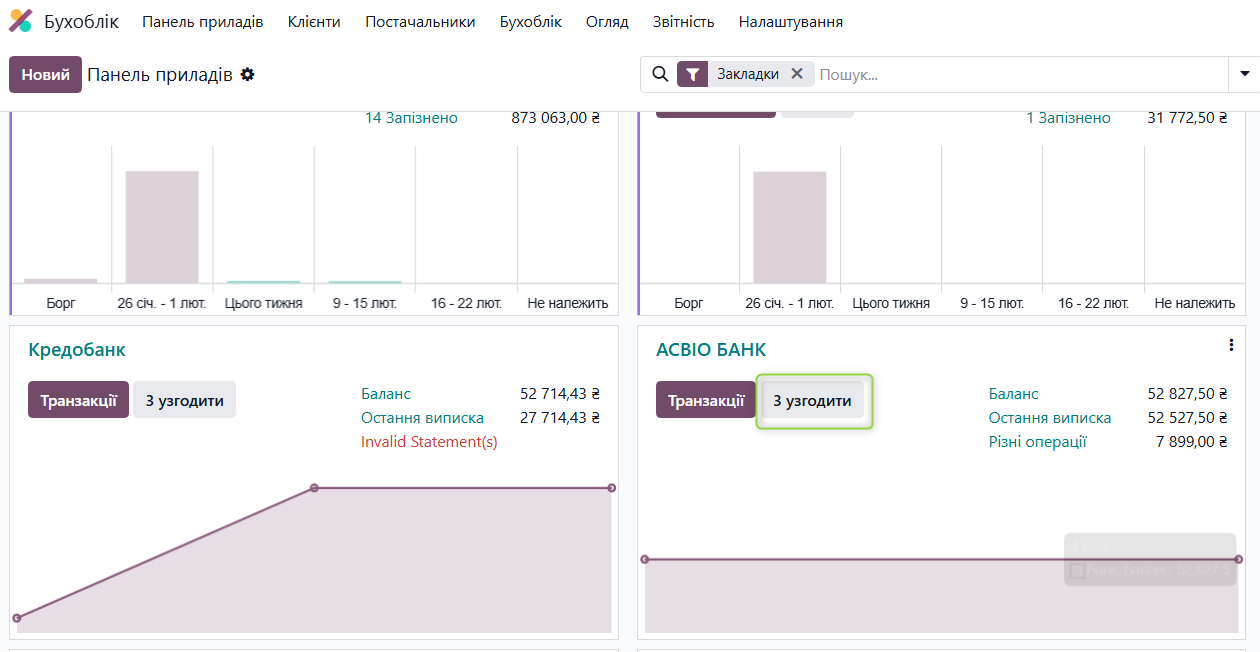Click Транзакції button on Кредобанк card
1260x652 pixels.
tap(79, 400)
